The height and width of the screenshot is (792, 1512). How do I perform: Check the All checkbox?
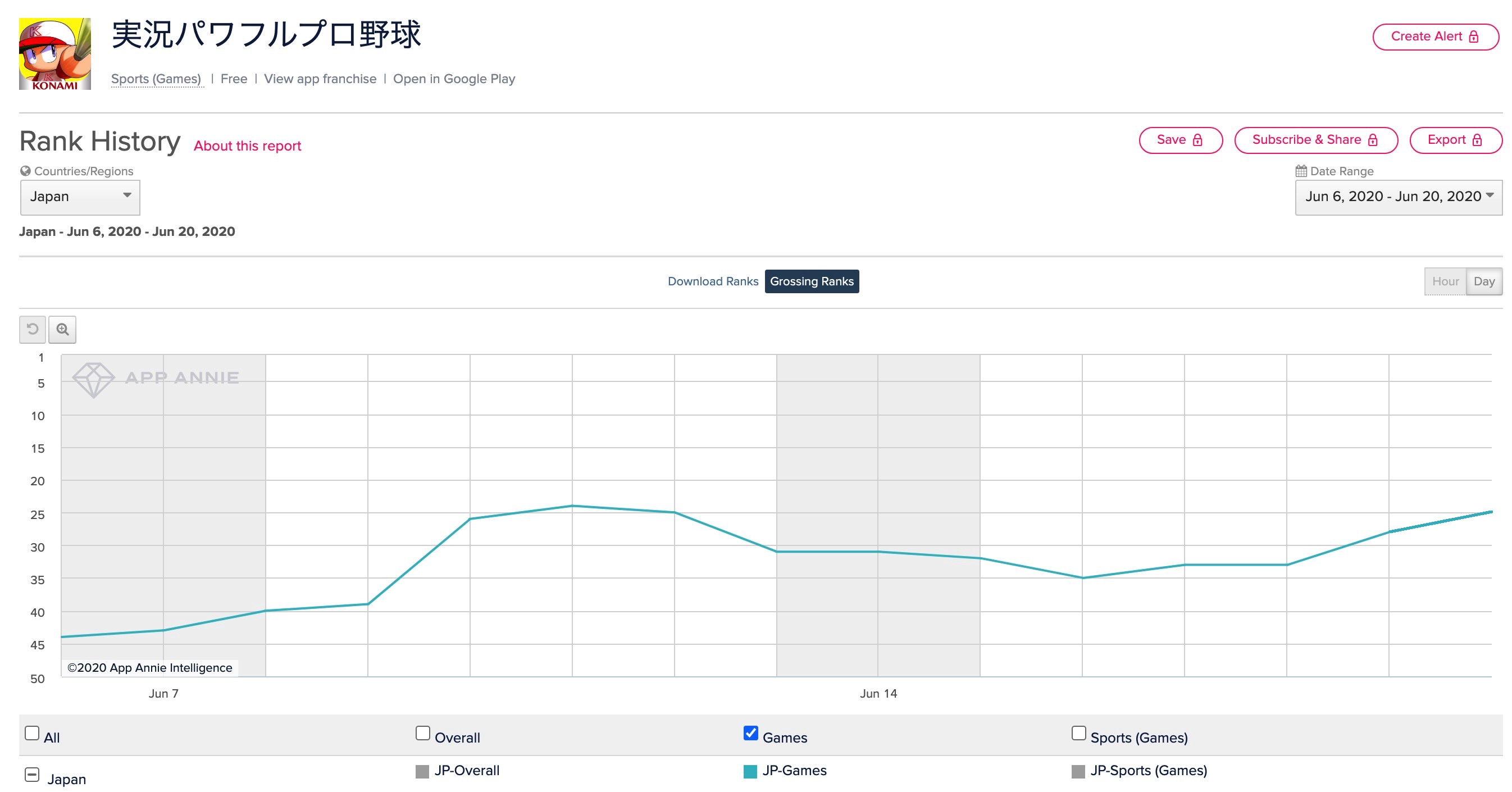point(32,733)
